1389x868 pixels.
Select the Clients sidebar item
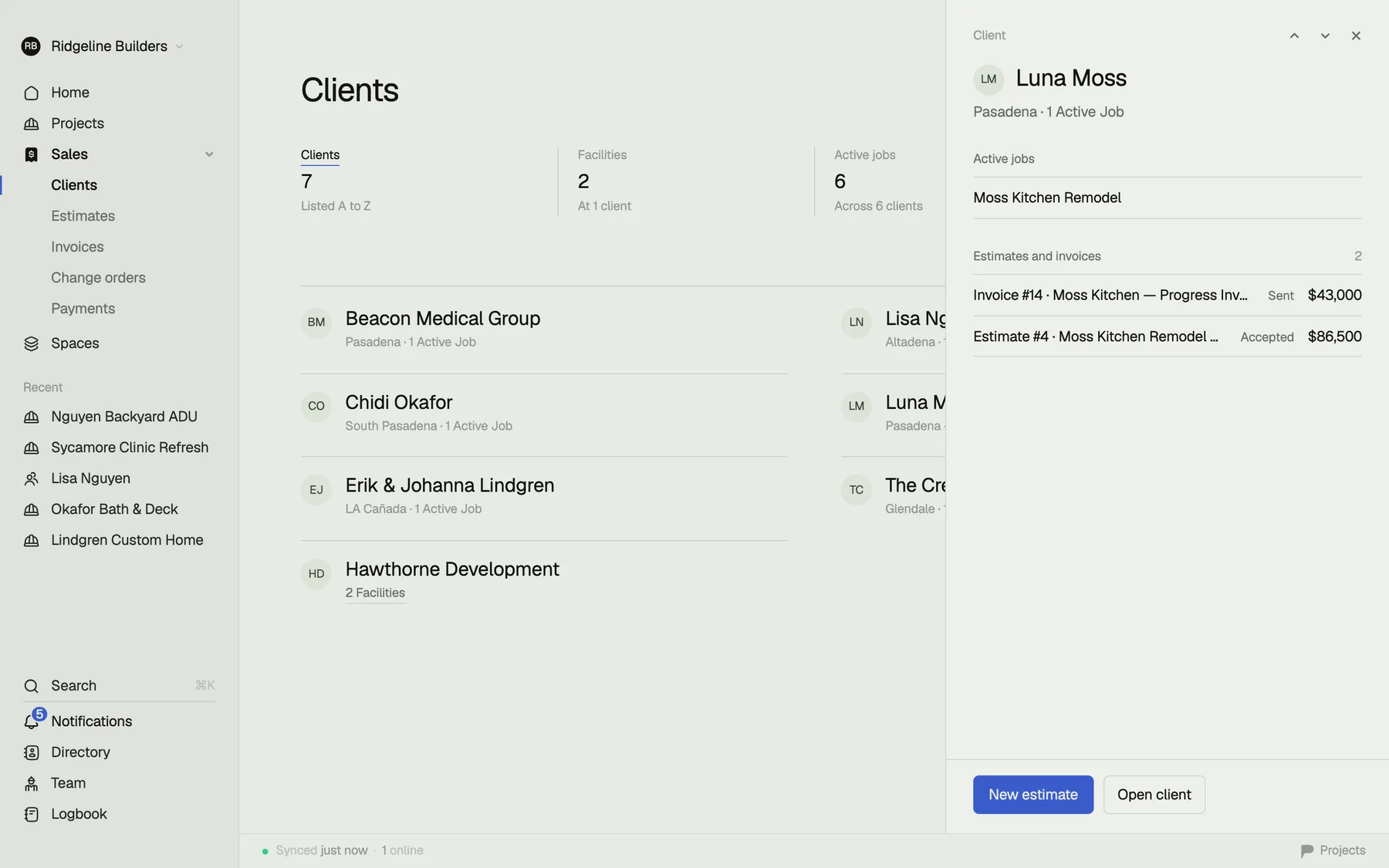(74, 185)
